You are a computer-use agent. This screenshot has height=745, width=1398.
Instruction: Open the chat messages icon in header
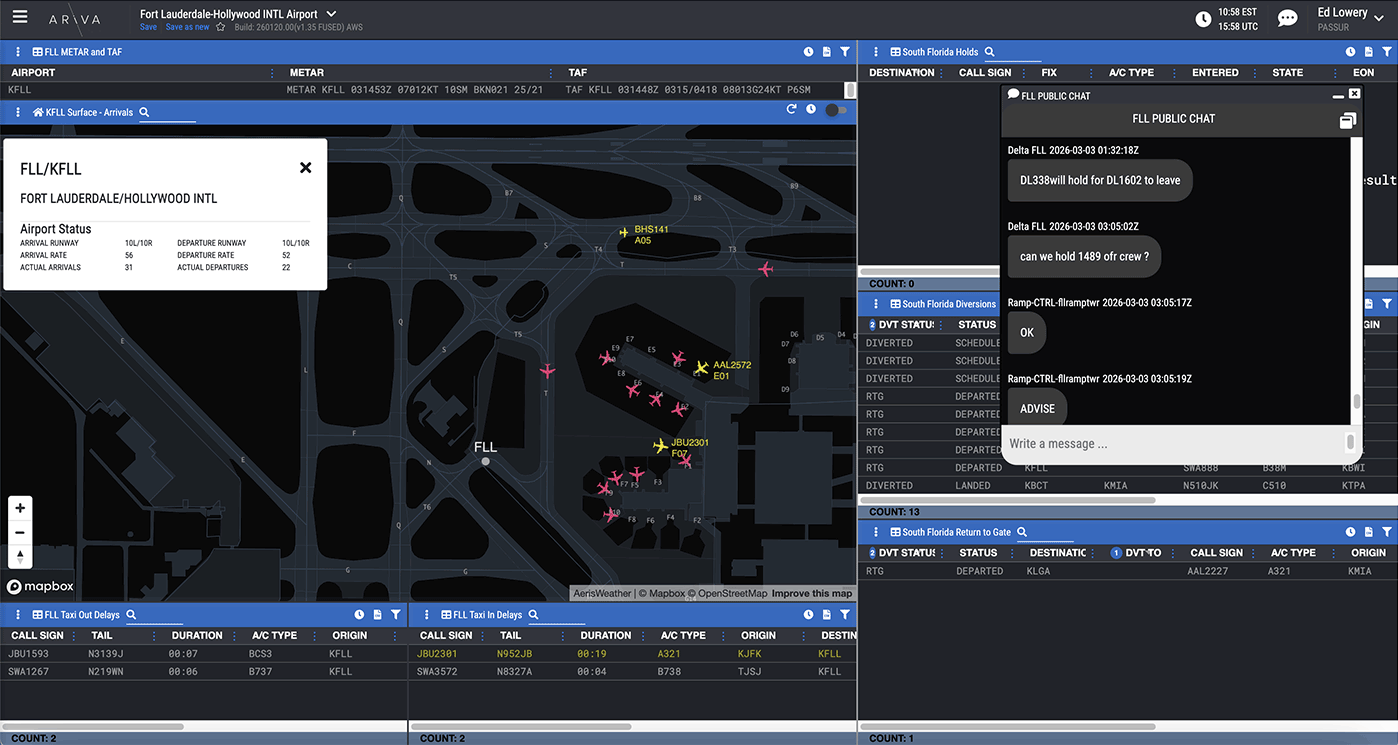[1288, 19]
